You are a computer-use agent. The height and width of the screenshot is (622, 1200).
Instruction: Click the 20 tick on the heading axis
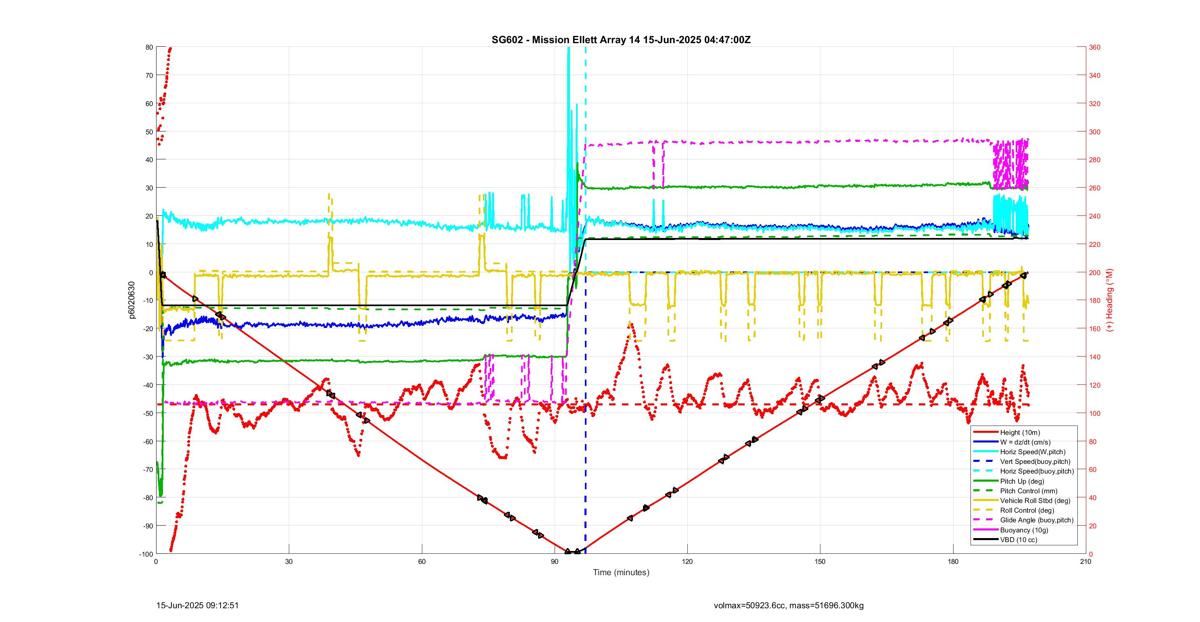pyautogui.click(x=1093, y=526)
